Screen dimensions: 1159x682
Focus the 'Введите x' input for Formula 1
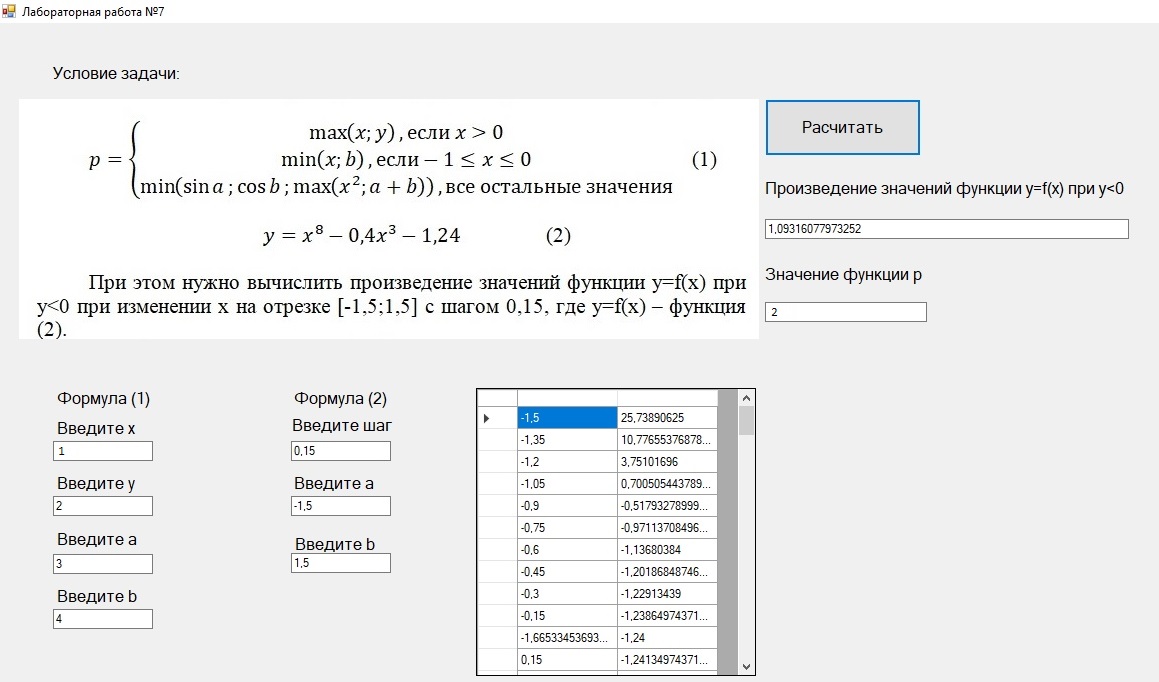(103, 451)
